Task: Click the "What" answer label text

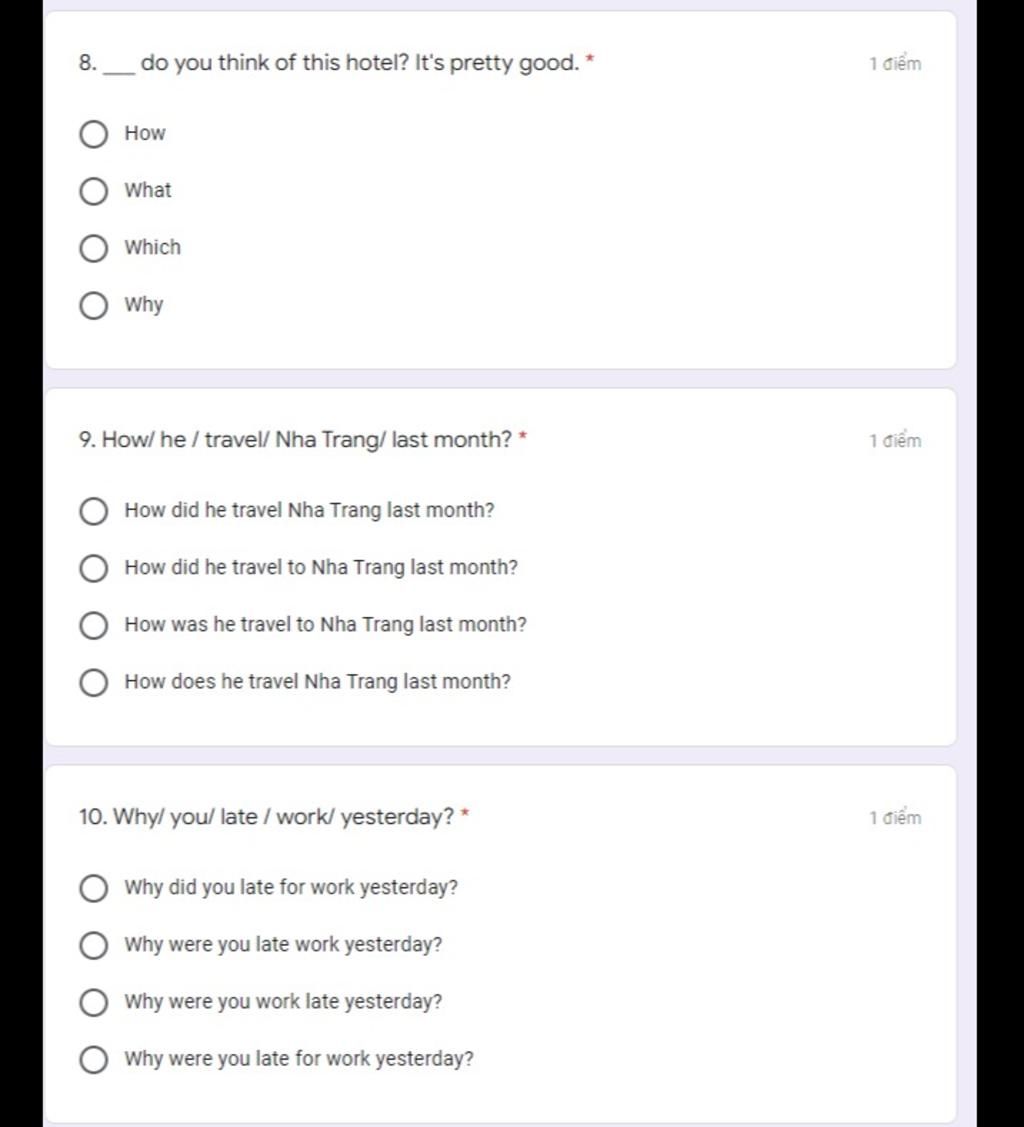Action: pos(148,190)
